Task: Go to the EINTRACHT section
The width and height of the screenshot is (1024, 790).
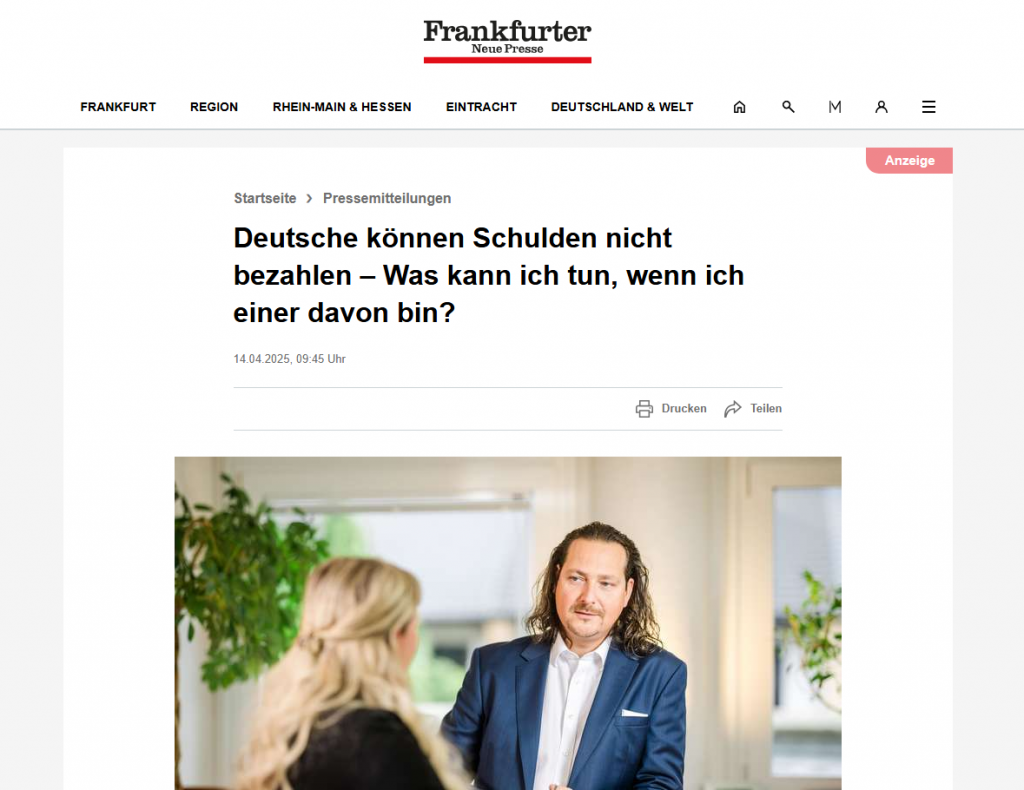Action: tap(481, 107)
